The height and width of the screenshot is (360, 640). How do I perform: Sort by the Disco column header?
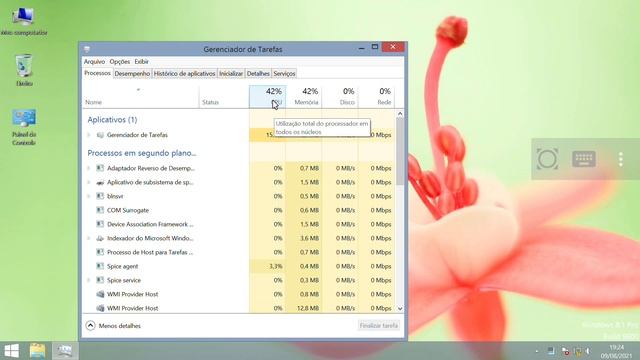pos(340,97)
